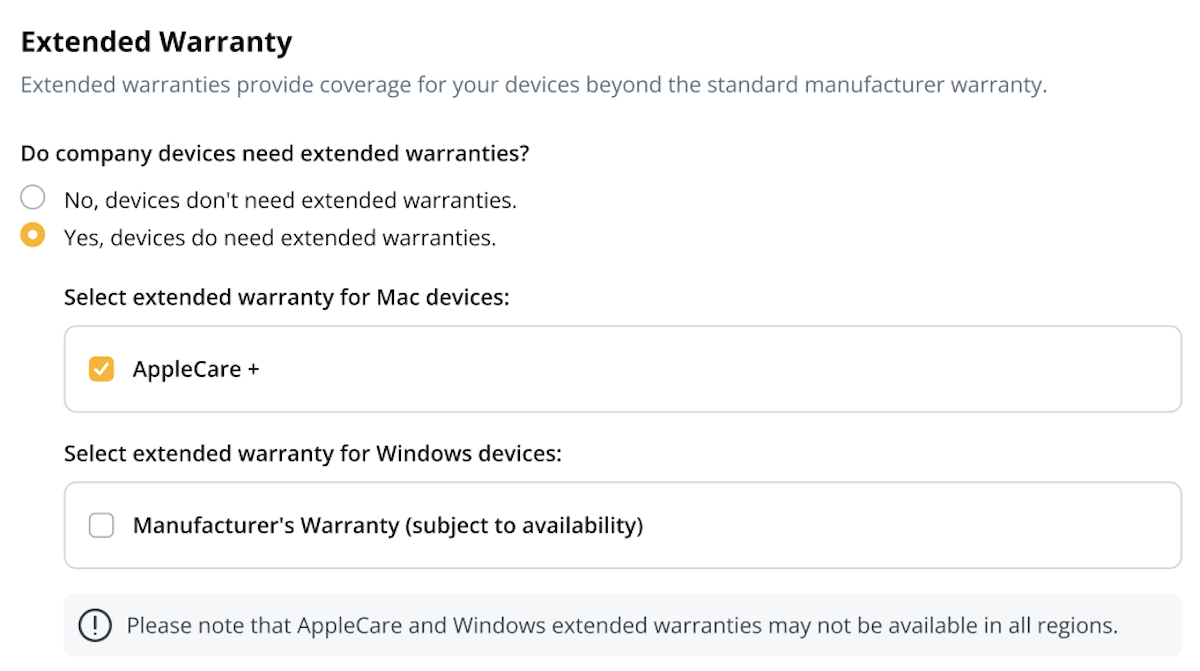
Task: Select the Yes extended warranties radio button
Action: coord(33,236)
